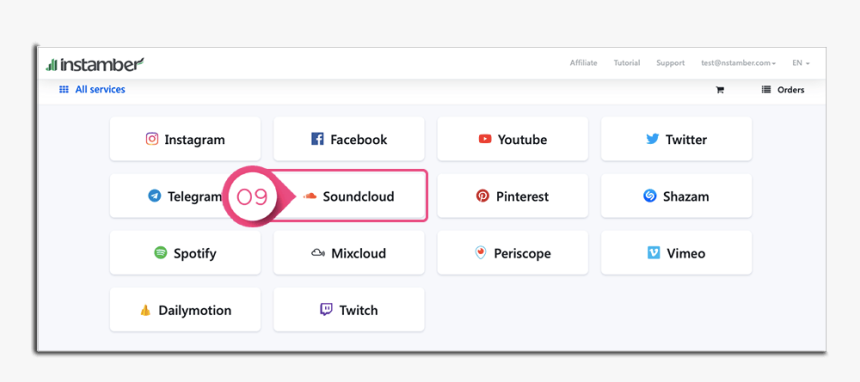The height and width of the screenshot is (382, 860).
Task: Pick the Pinterest service card
Action: (x=513, y=196)
